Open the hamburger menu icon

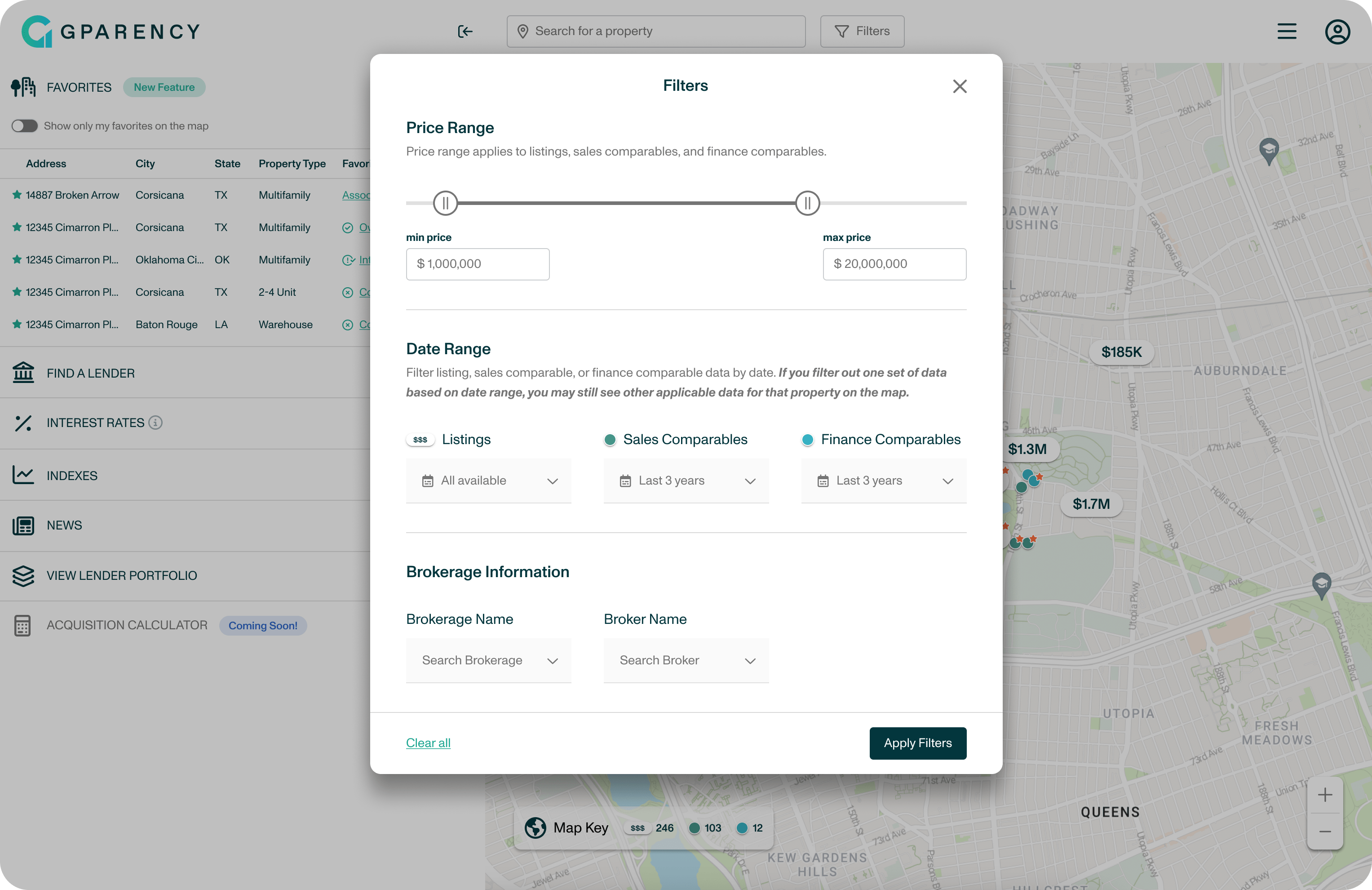tap(1286, 31)
